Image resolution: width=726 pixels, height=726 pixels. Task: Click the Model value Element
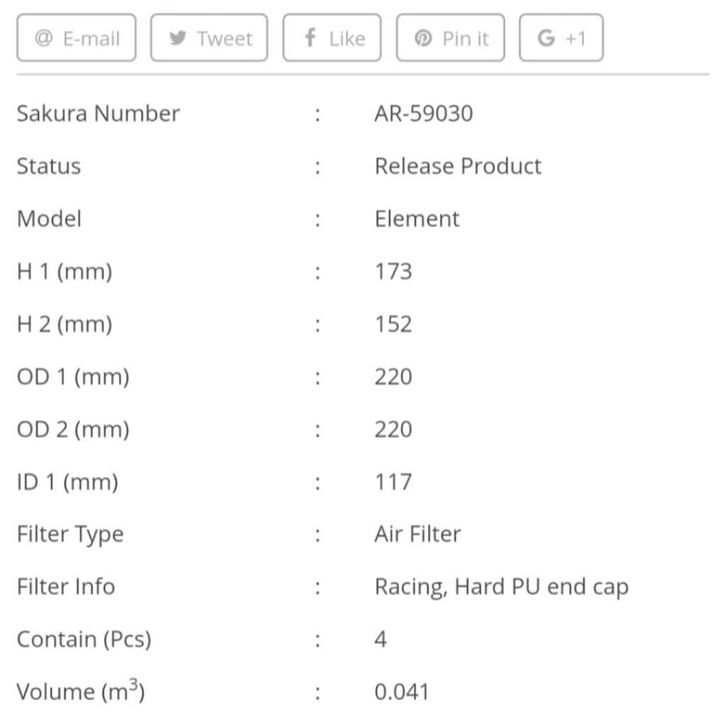(417, 219)
